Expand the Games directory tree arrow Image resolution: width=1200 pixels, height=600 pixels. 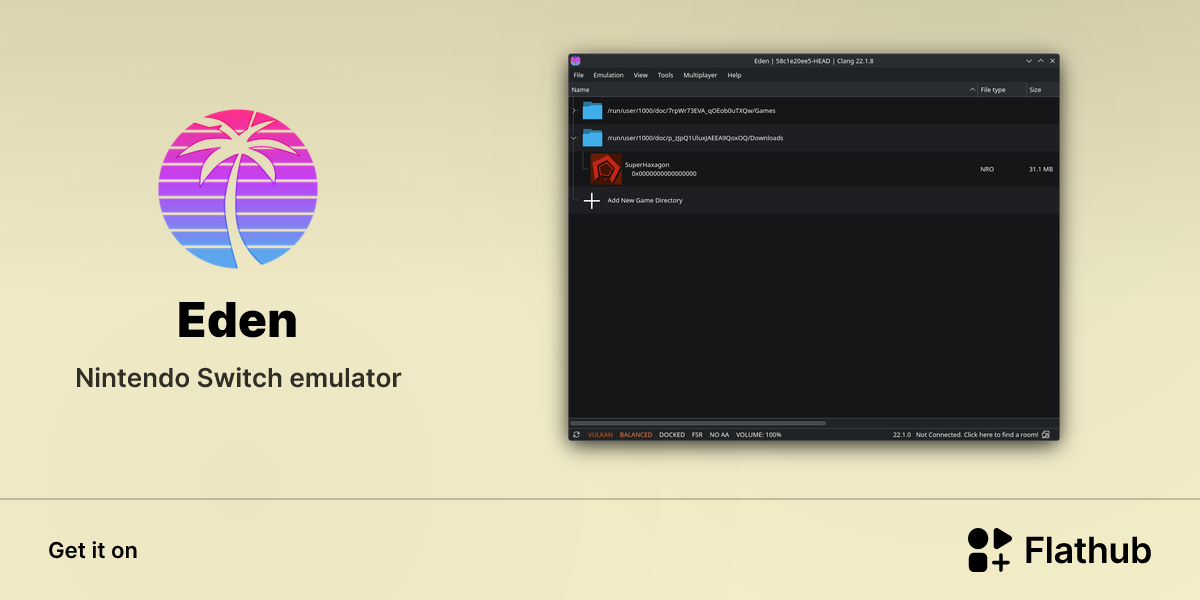pyautogui.click(x=574, y=110)
